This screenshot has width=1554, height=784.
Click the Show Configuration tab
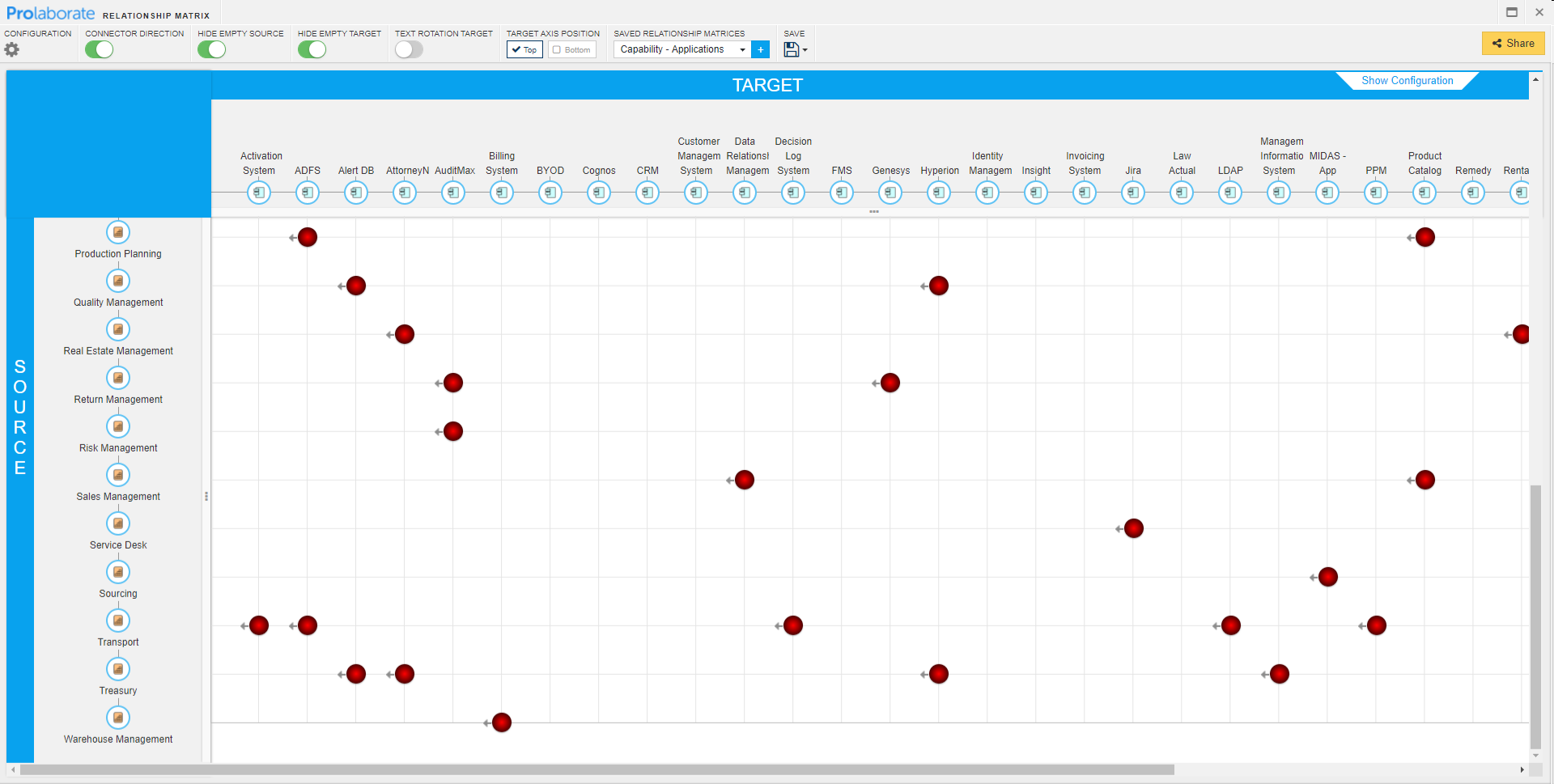tap(1407, 81)
